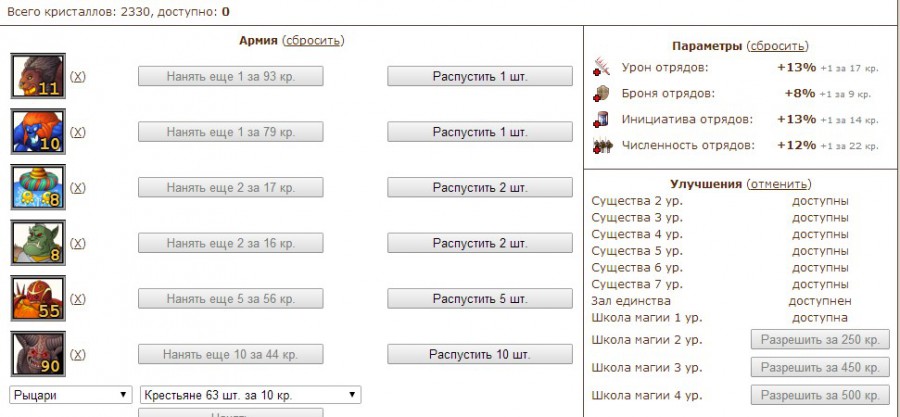Reset the army via сбросить link
The width and height of the screenshot is (900, 417).
pyautogui.click(x=313, y=41)
